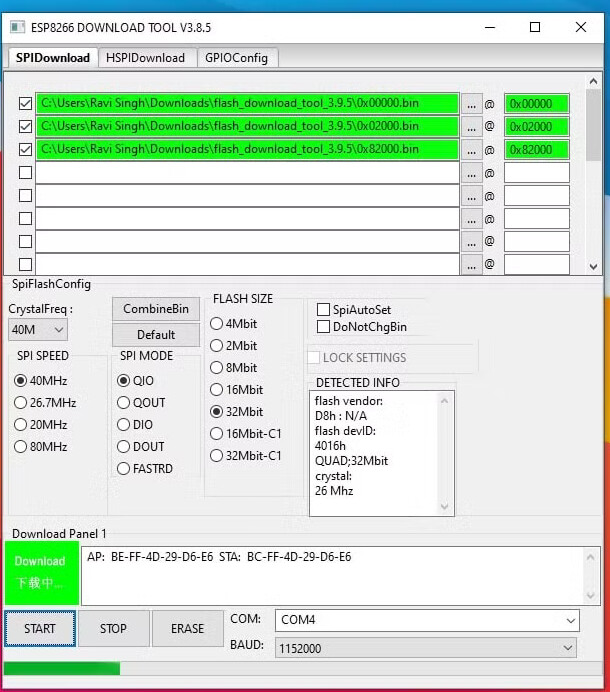Click the 0x00000.bin file path field
Image resolution: width=610 pixels, height=692 pixels.
click(247, 104)
